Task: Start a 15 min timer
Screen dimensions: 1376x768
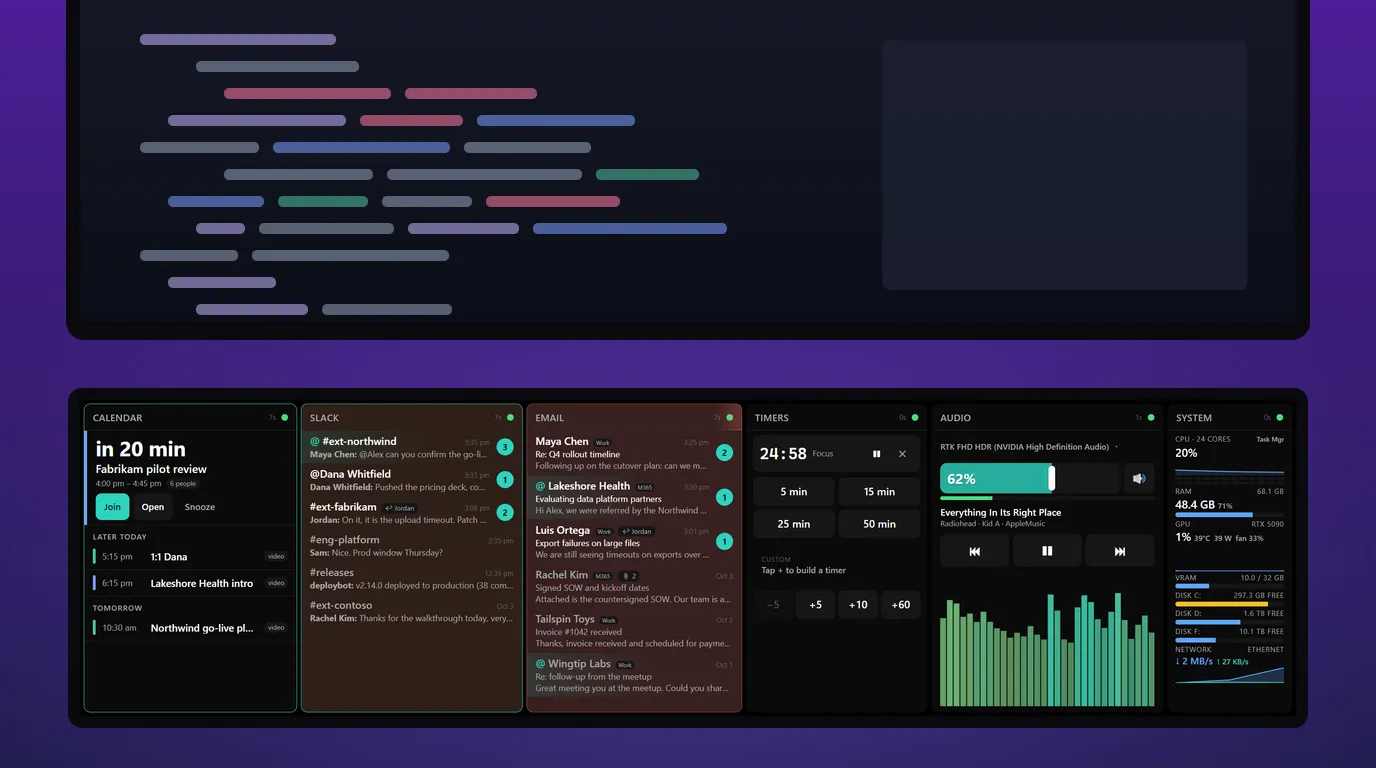Action: click(879, 492)
